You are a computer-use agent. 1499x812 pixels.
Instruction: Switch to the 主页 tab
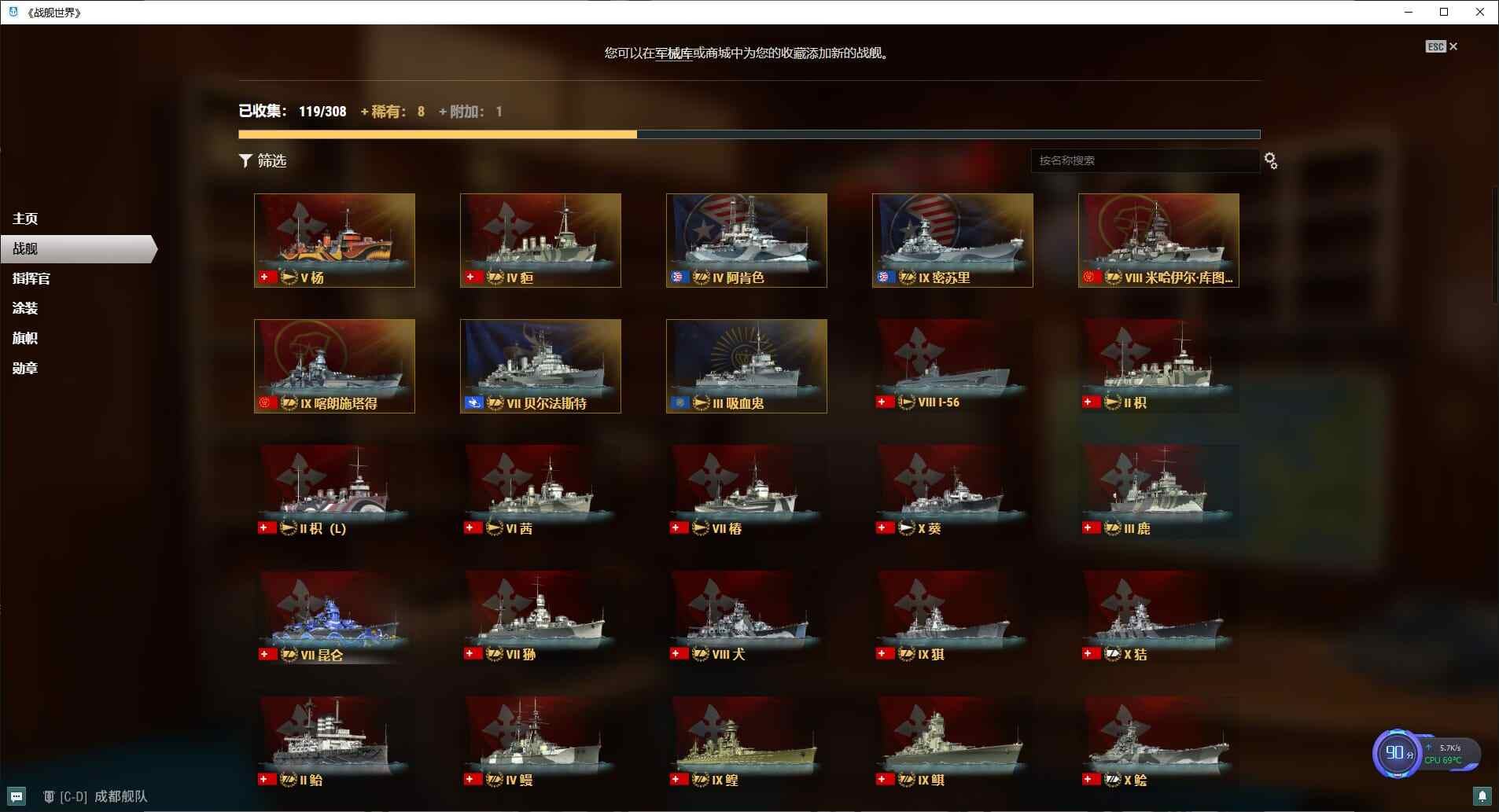coord(25,219)
